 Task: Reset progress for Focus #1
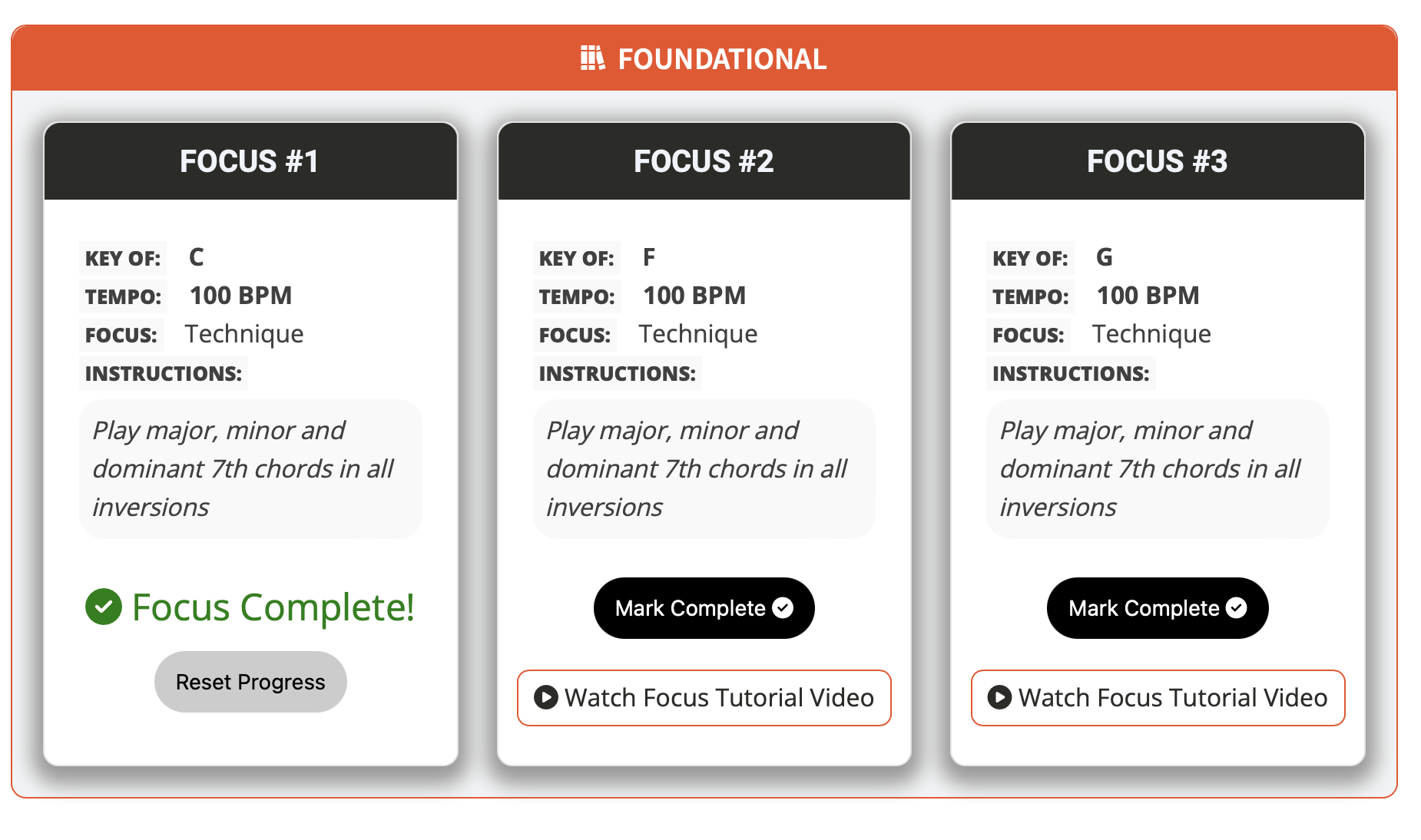pyautogui.click(x=250, y=682)
